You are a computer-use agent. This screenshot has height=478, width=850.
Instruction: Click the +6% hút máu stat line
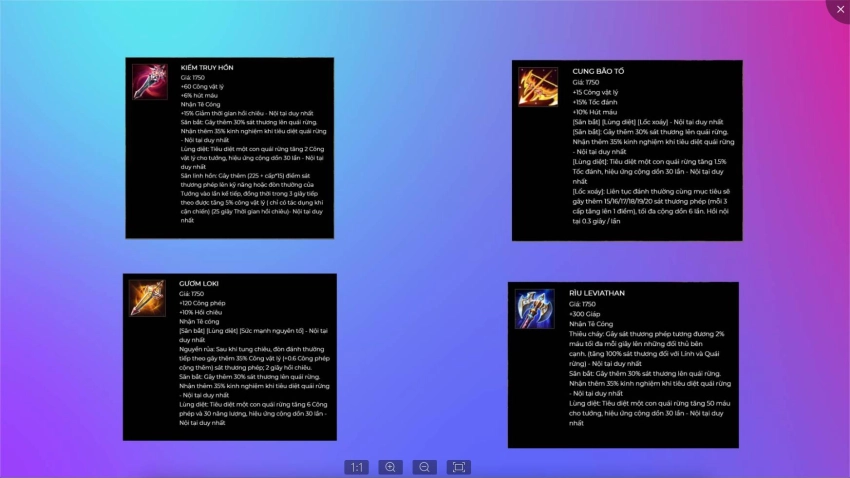[201, 95]
